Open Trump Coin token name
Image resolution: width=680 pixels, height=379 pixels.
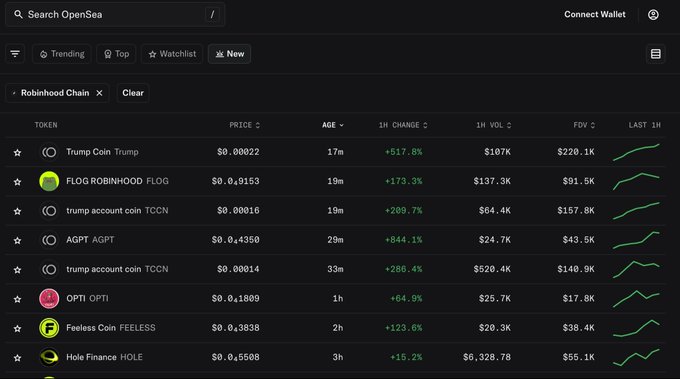(88, 152)
